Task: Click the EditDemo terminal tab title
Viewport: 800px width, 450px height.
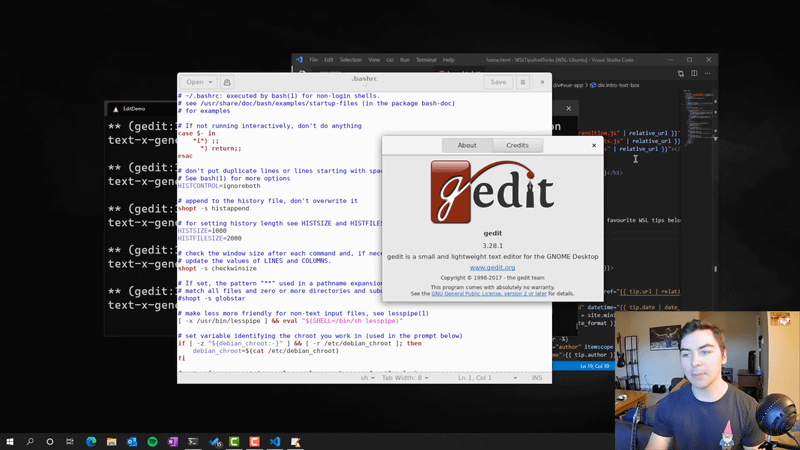Action: click(134, 109)
